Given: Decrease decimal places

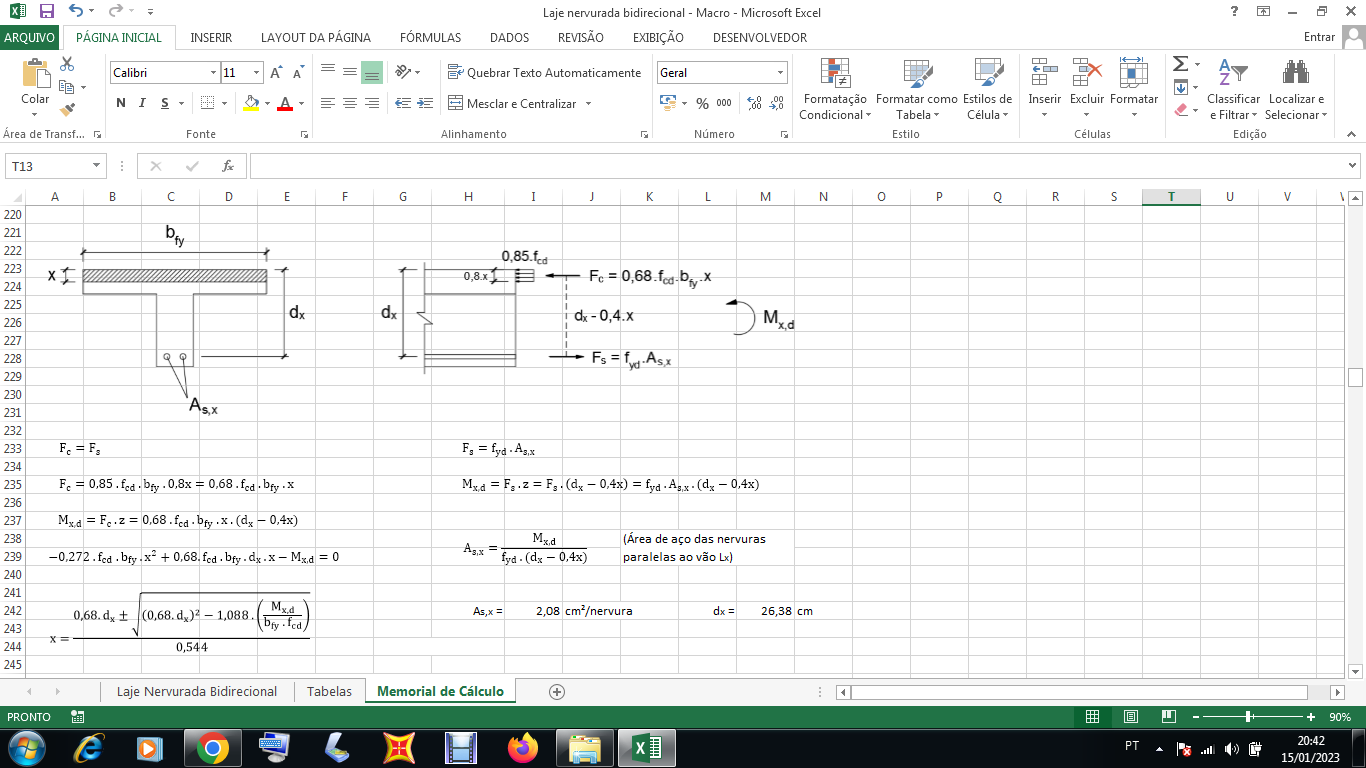Looking at the screenshot, I should pyautogui.click(x=777, y=103).
